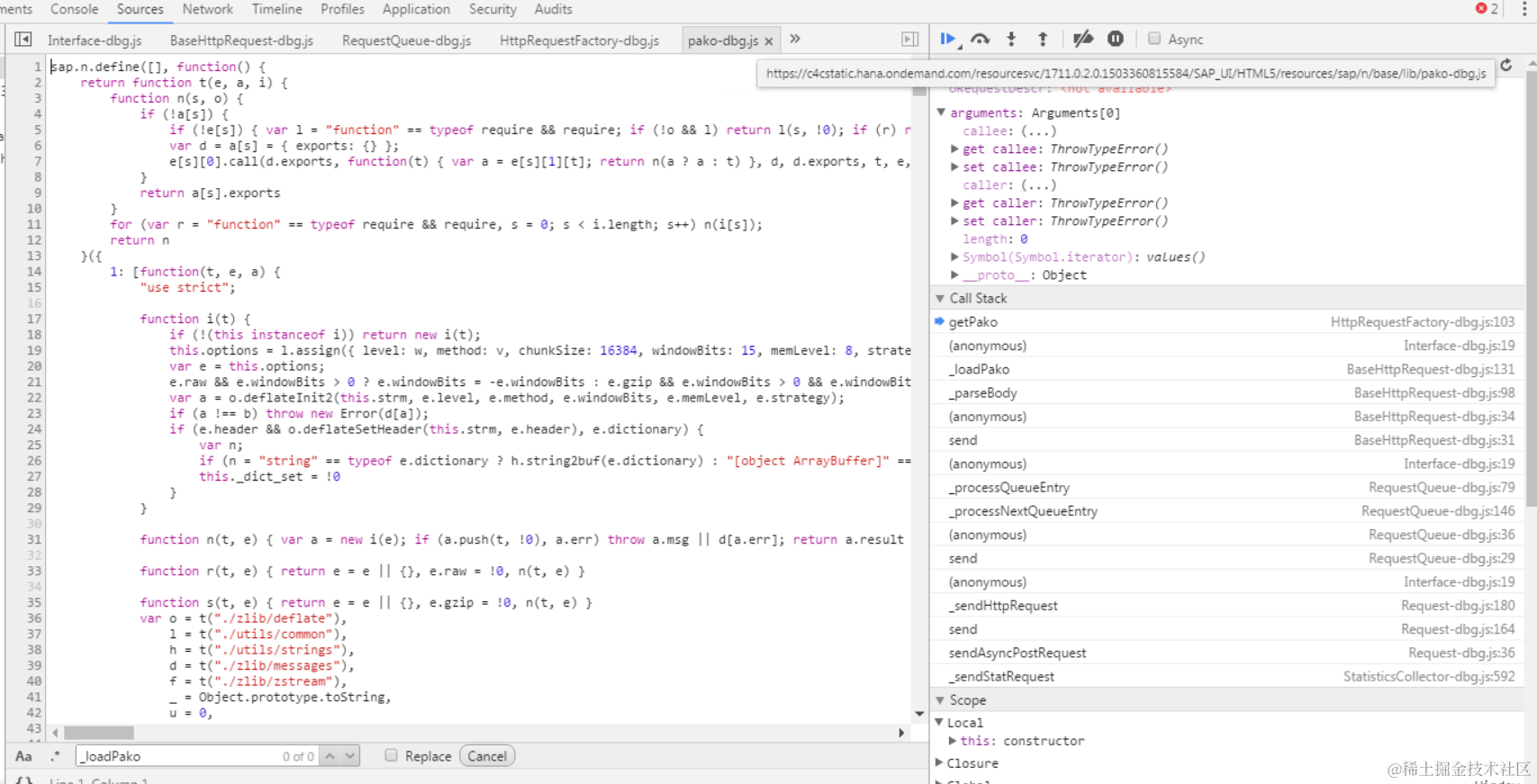Collapse the arguments watch entry
The height and width of the screenshot is (784, 1537).
941,113
